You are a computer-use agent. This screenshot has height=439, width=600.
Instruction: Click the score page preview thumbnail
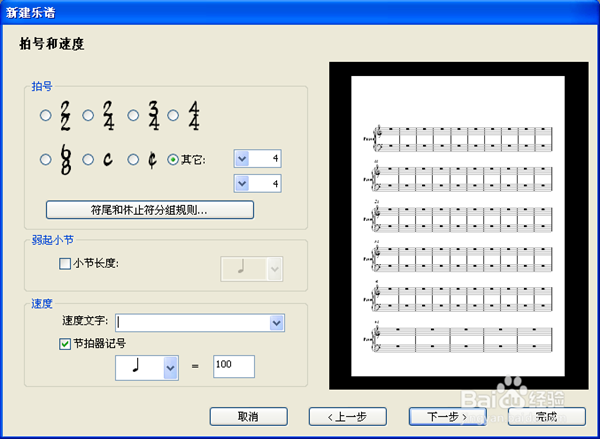[x=458, y=226]
